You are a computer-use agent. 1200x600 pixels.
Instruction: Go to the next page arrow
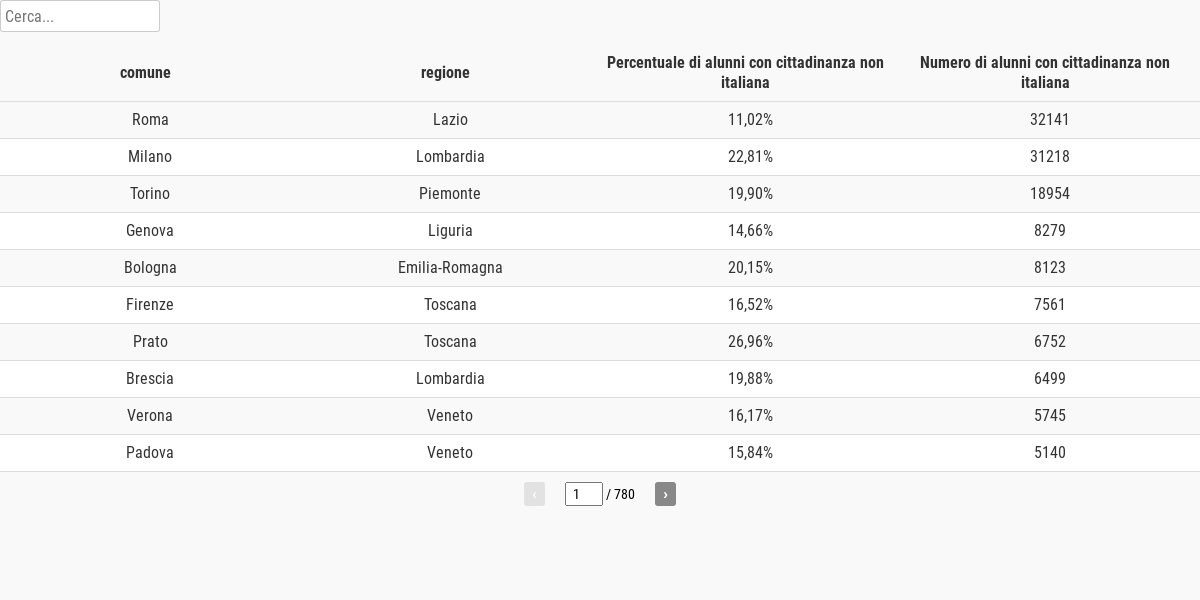pos(665,494)
